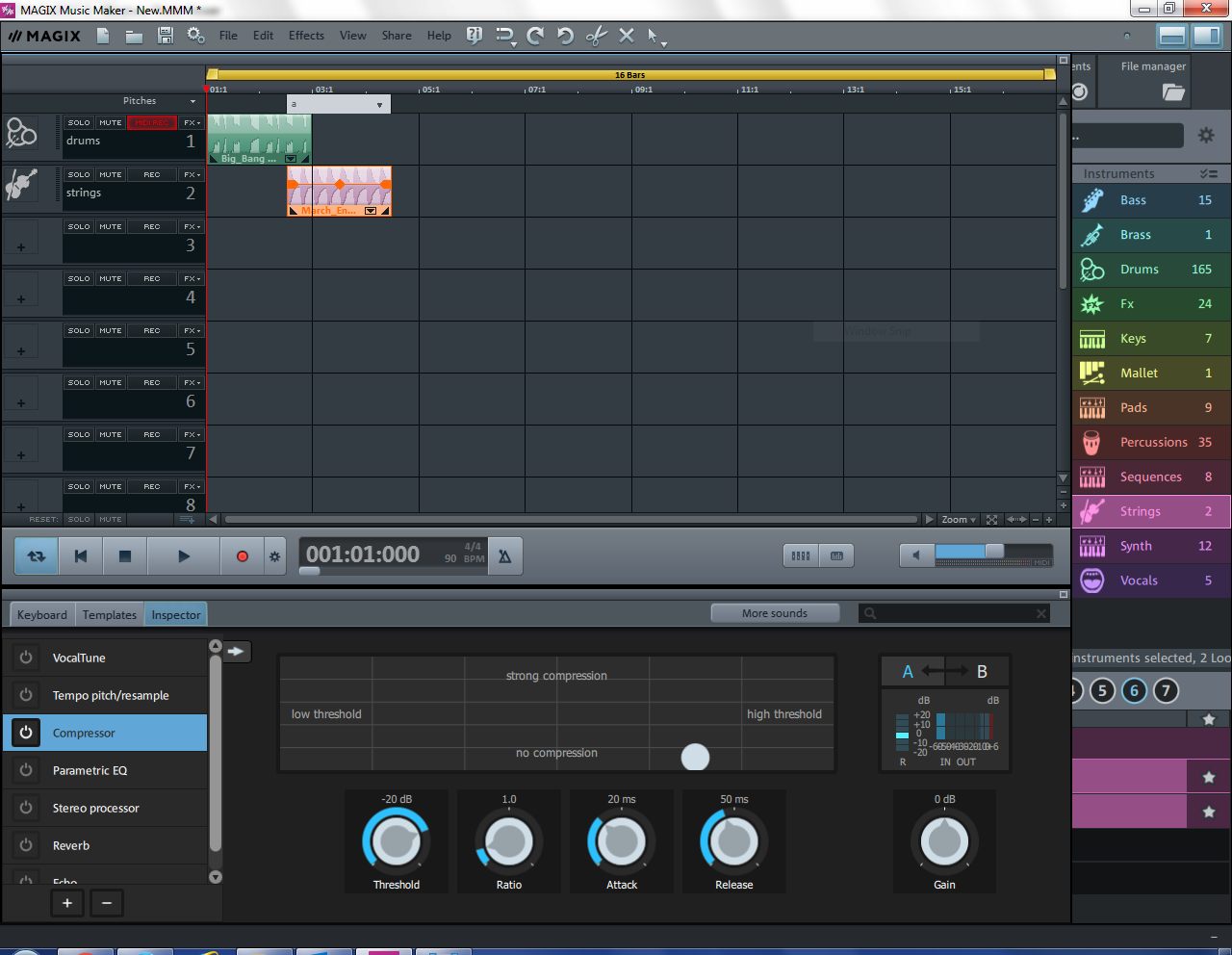
Task: Solo the drums track
Action: click(x=79, y=123)
